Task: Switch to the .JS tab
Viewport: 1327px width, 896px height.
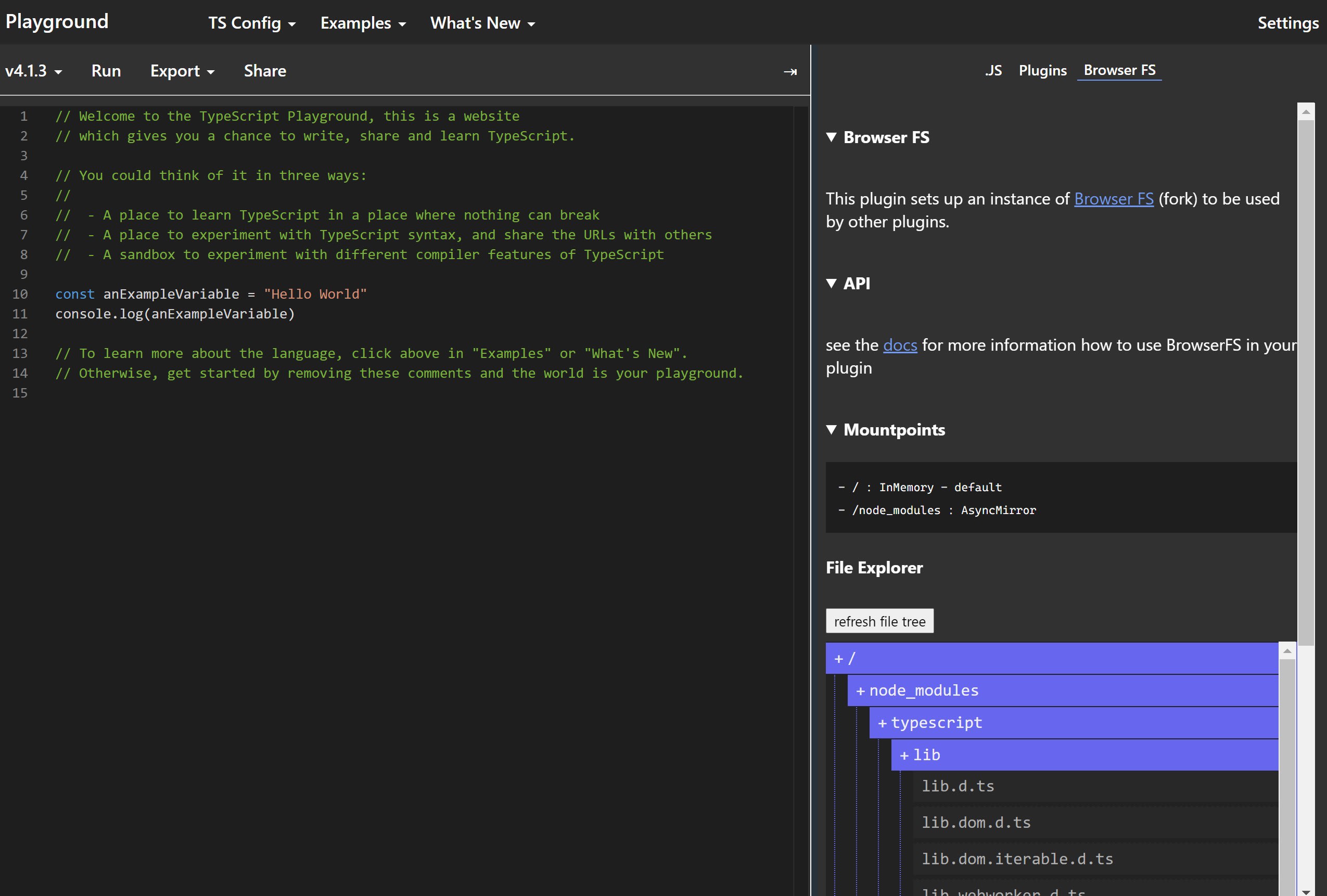Action: tap(993, 70)
